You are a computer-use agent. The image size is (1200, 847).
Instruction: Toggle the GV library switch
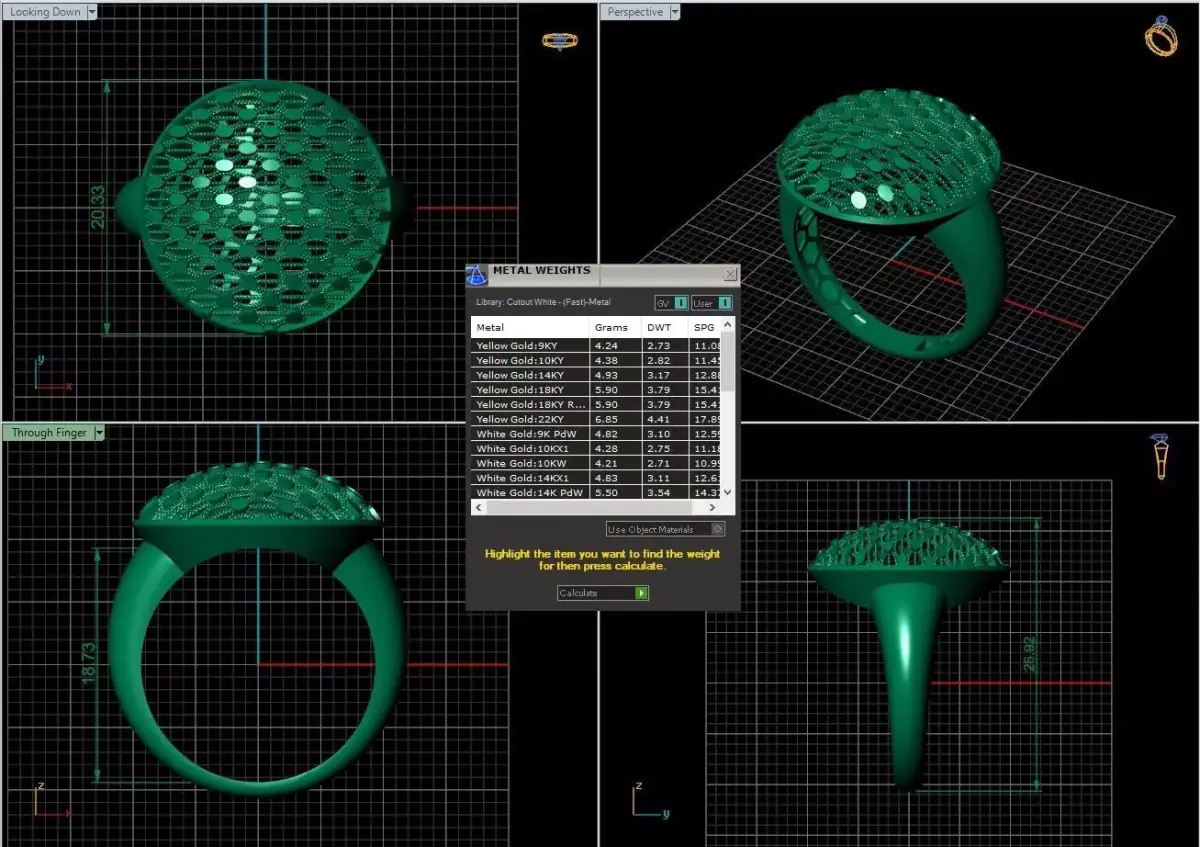click(x=672, y=303)
